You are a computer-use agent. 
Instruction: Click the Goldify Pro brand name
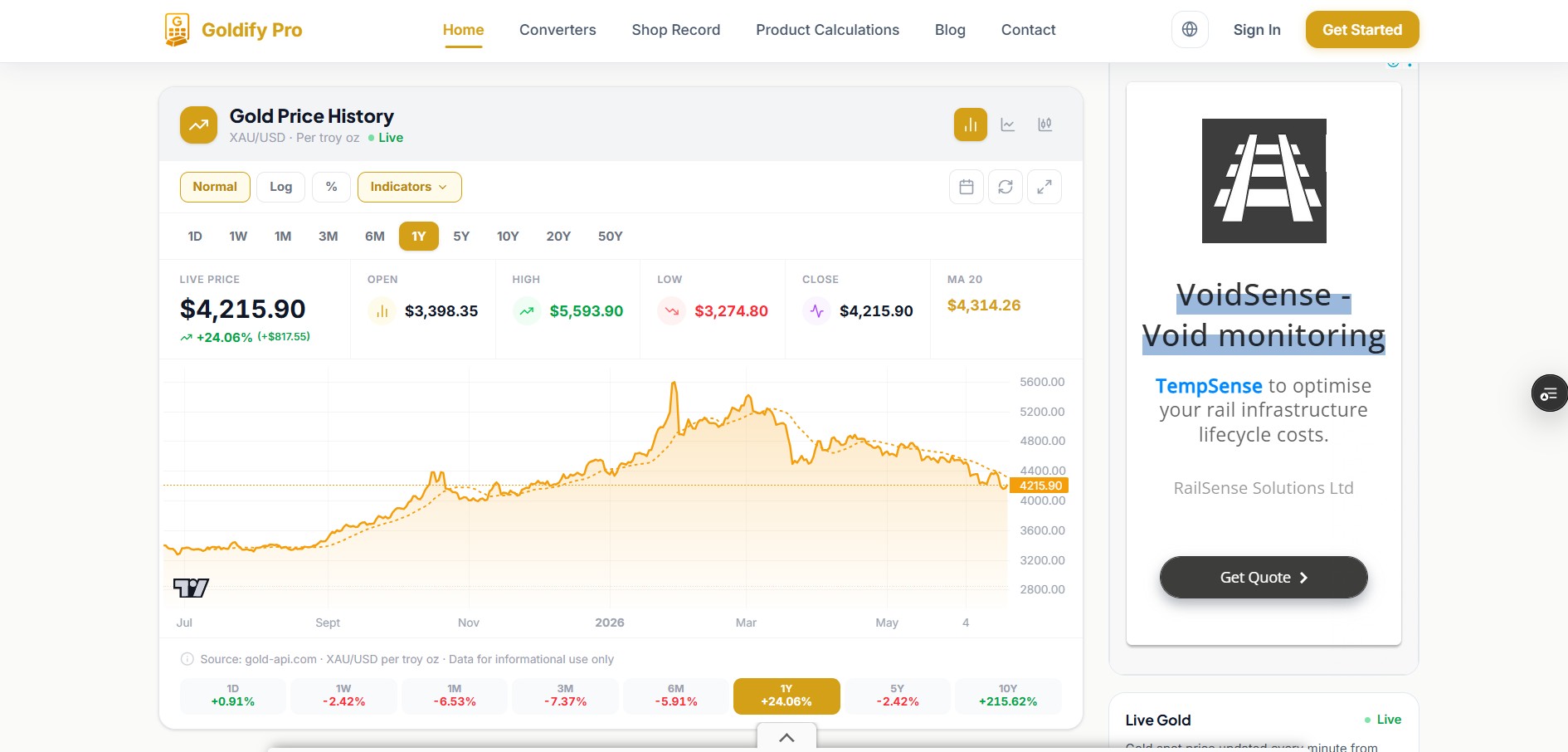pos(252,30)
